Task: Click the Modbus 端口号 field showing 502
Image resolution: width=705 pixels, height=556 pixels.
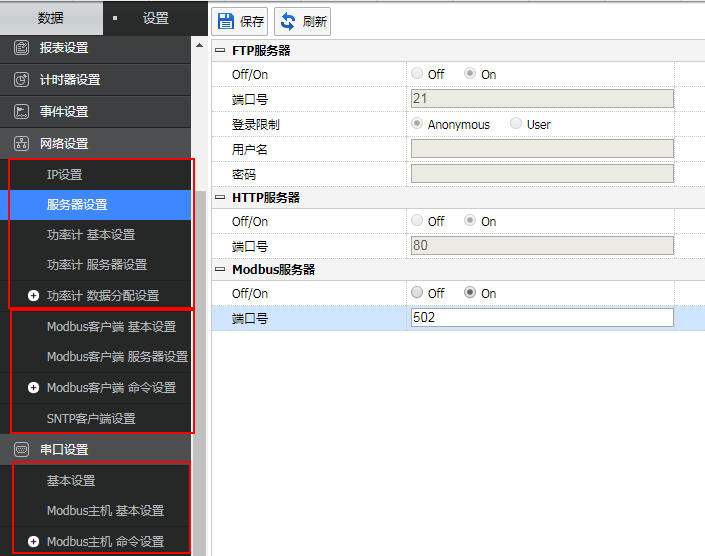Action: click(541, 318)
